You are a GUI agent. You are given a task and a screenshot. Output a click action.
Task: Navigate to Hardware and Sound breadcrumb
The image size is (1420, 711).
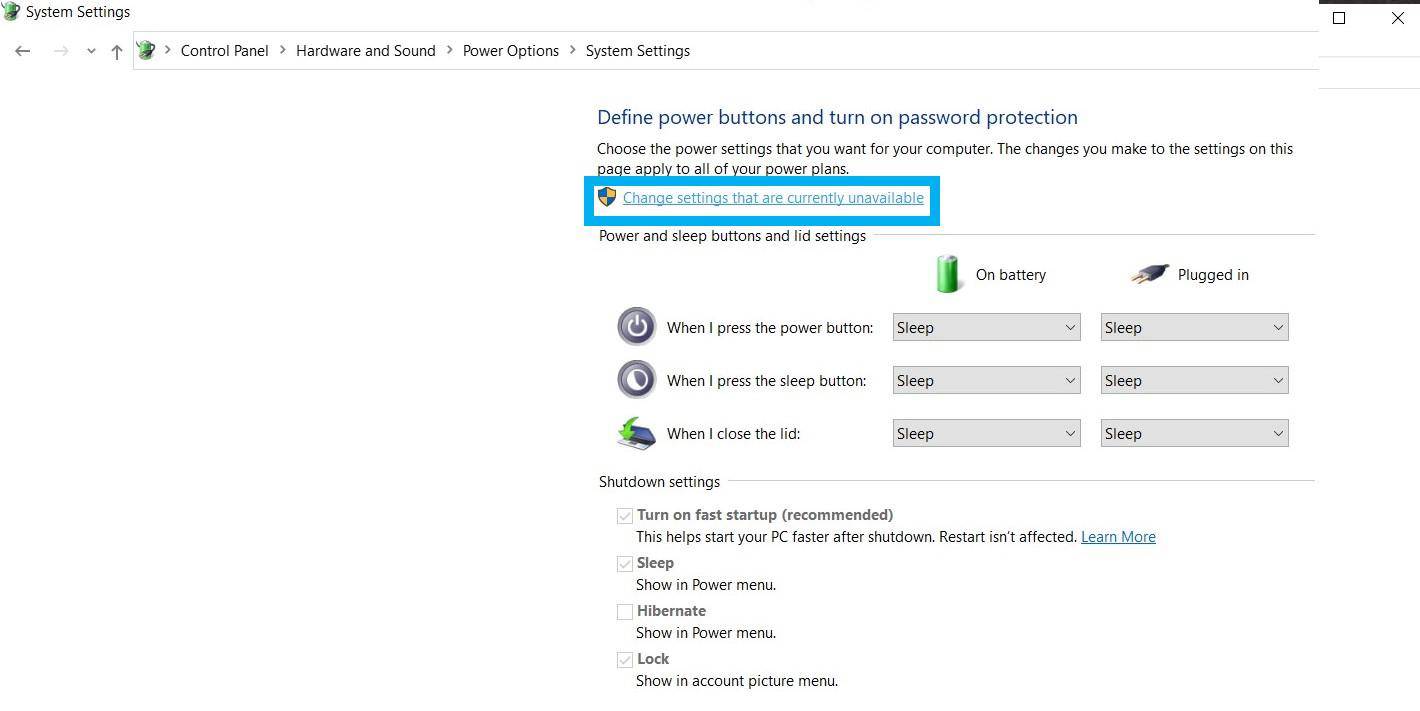click(x=365, y=51)
